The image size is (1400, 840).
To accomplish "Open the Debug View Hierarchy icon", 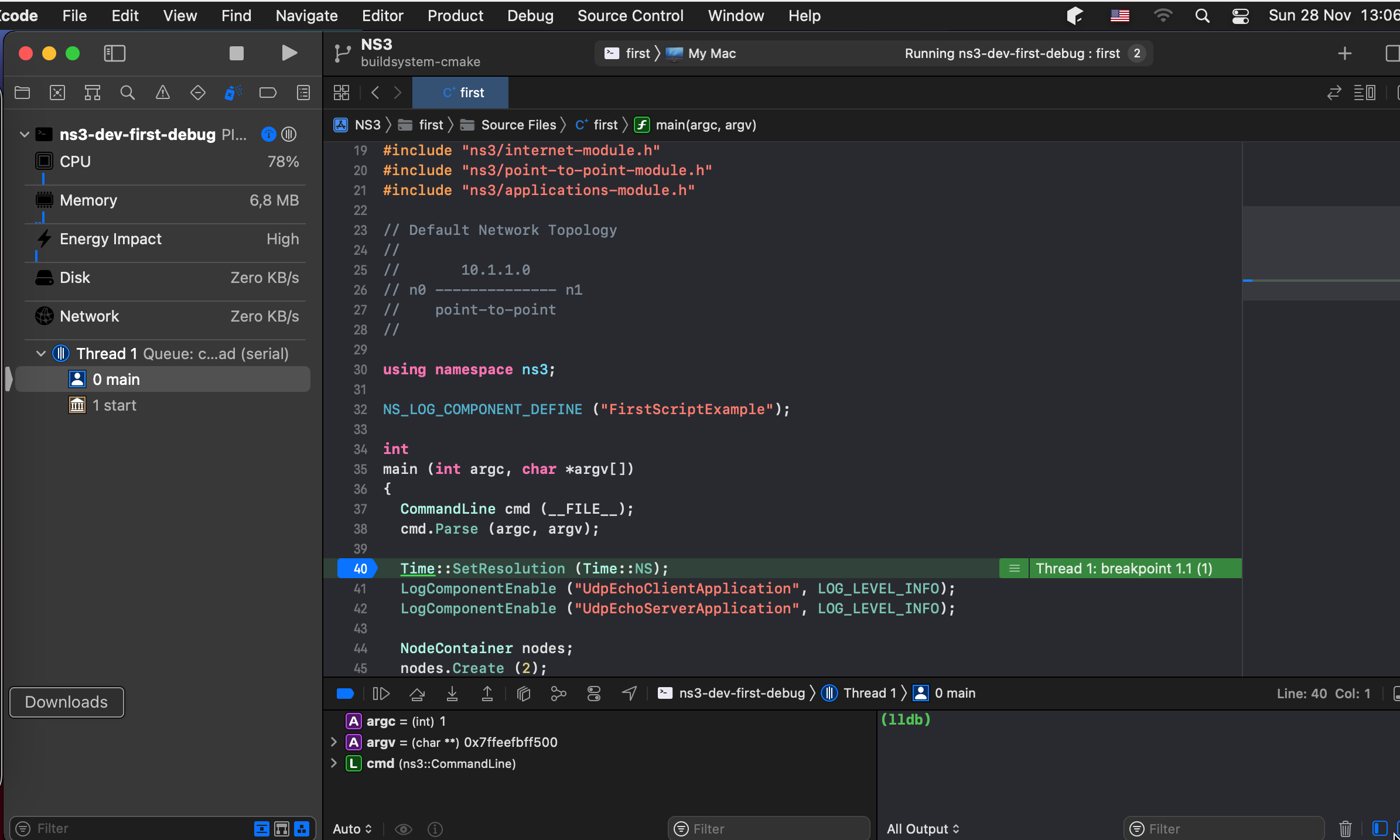I will [523, 694].
